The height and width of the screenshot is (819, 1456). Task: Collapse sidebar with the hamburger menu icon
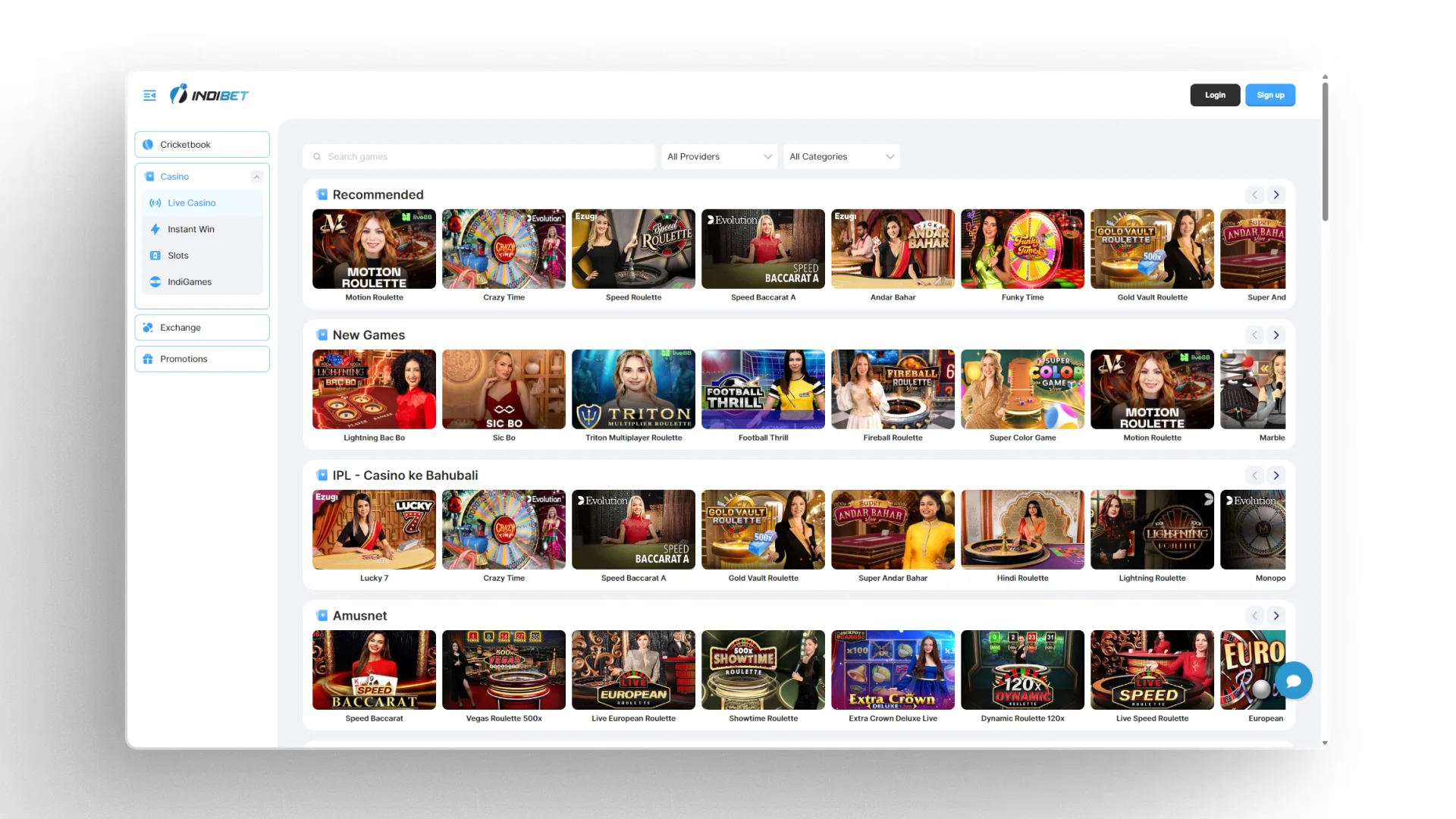tap(149, 96)
